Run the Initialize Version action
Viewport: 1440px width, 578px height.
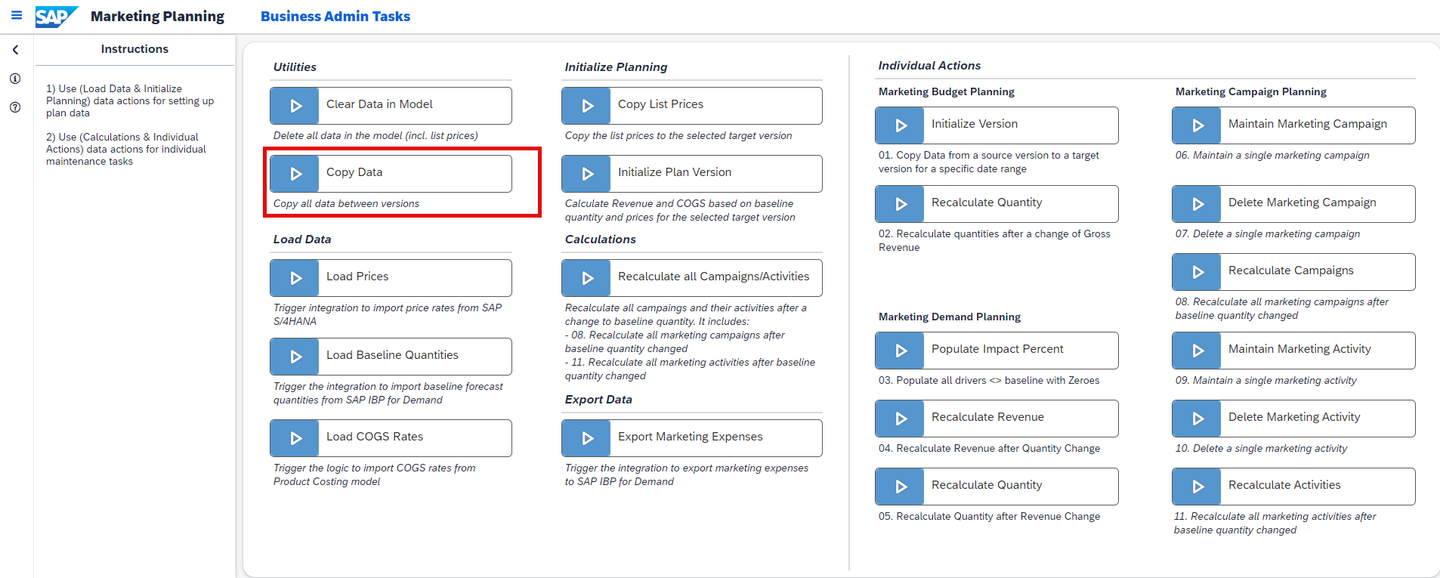(x=997, y=125)
